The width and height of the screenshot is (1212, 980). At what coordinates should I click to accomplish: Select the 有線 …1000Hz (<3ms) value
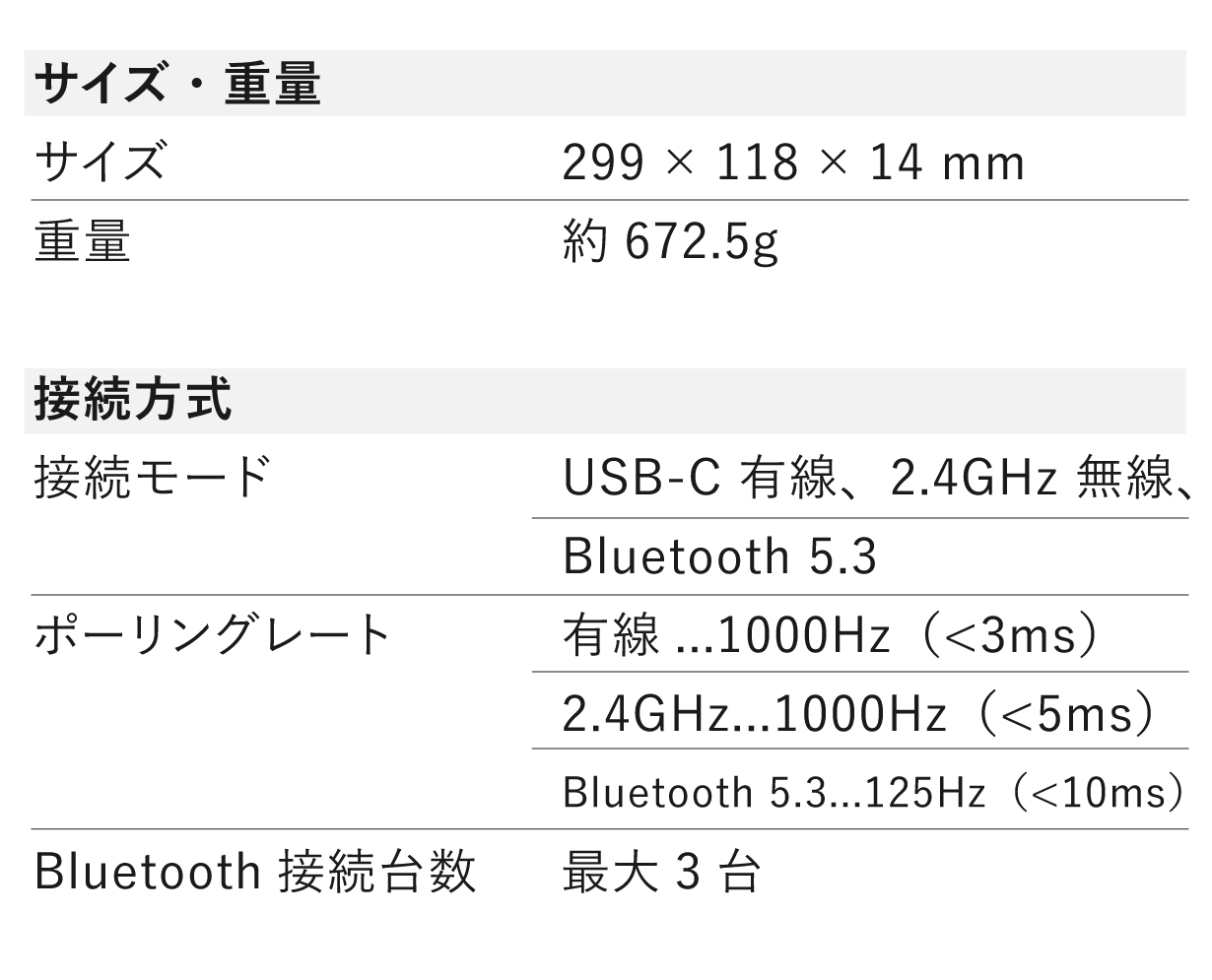[x=830, y=636]
